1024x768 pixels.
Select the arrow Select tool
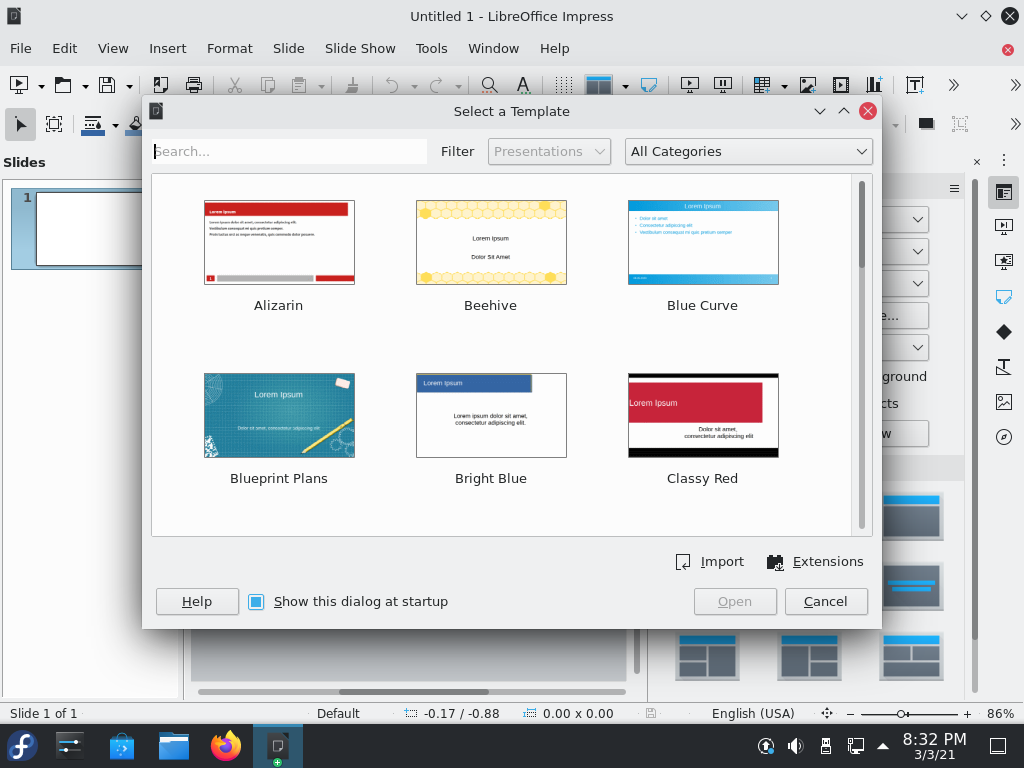pos(20,124)
